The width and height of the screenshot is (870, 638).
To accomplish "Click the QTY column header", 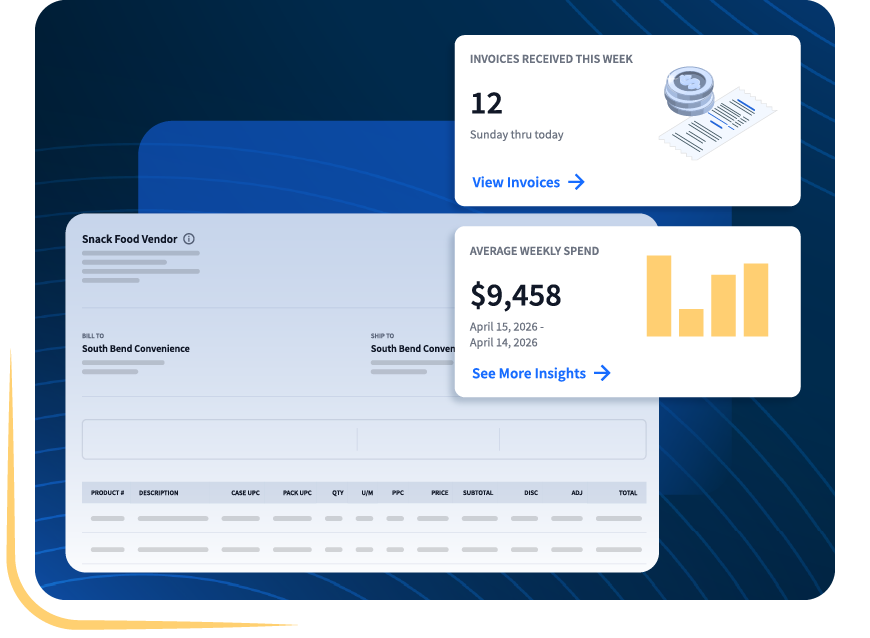I will [338, 493].
